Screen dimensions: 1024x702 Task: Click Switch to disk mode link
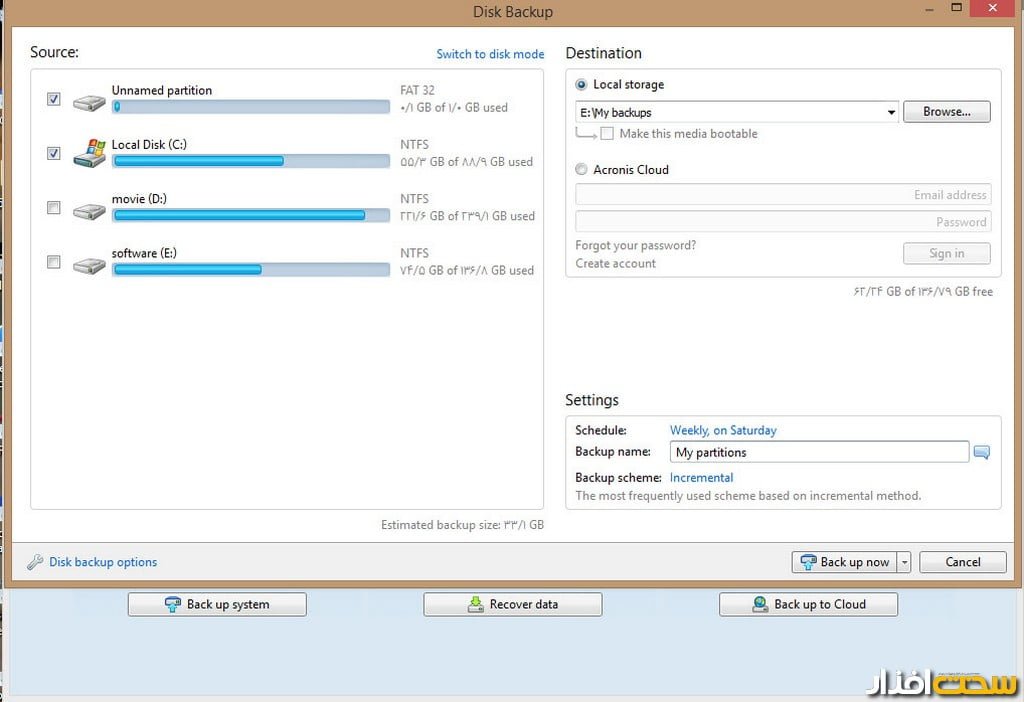[x=490, y=54]
